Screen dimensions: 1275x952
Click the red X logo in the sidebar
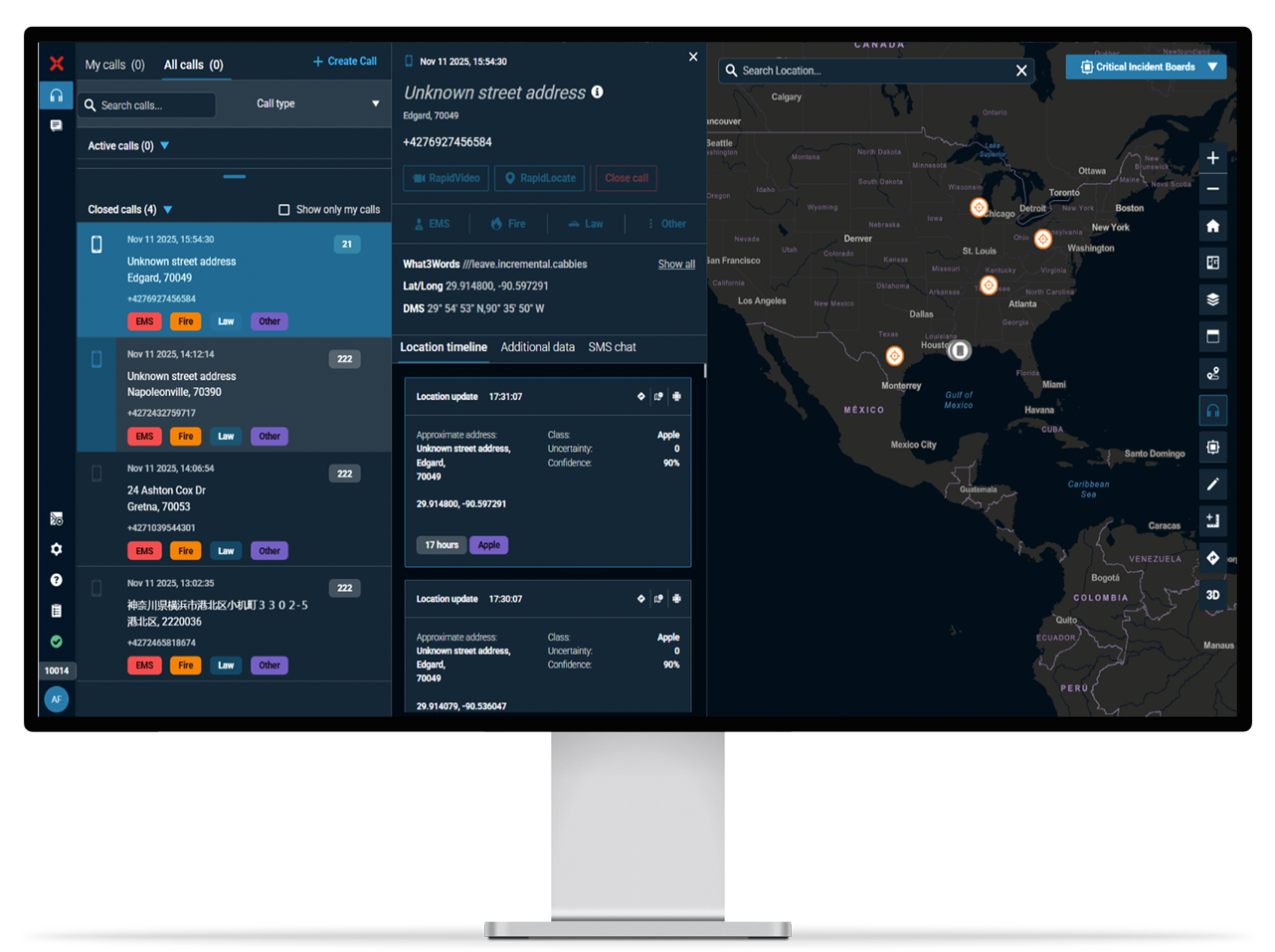57,64
